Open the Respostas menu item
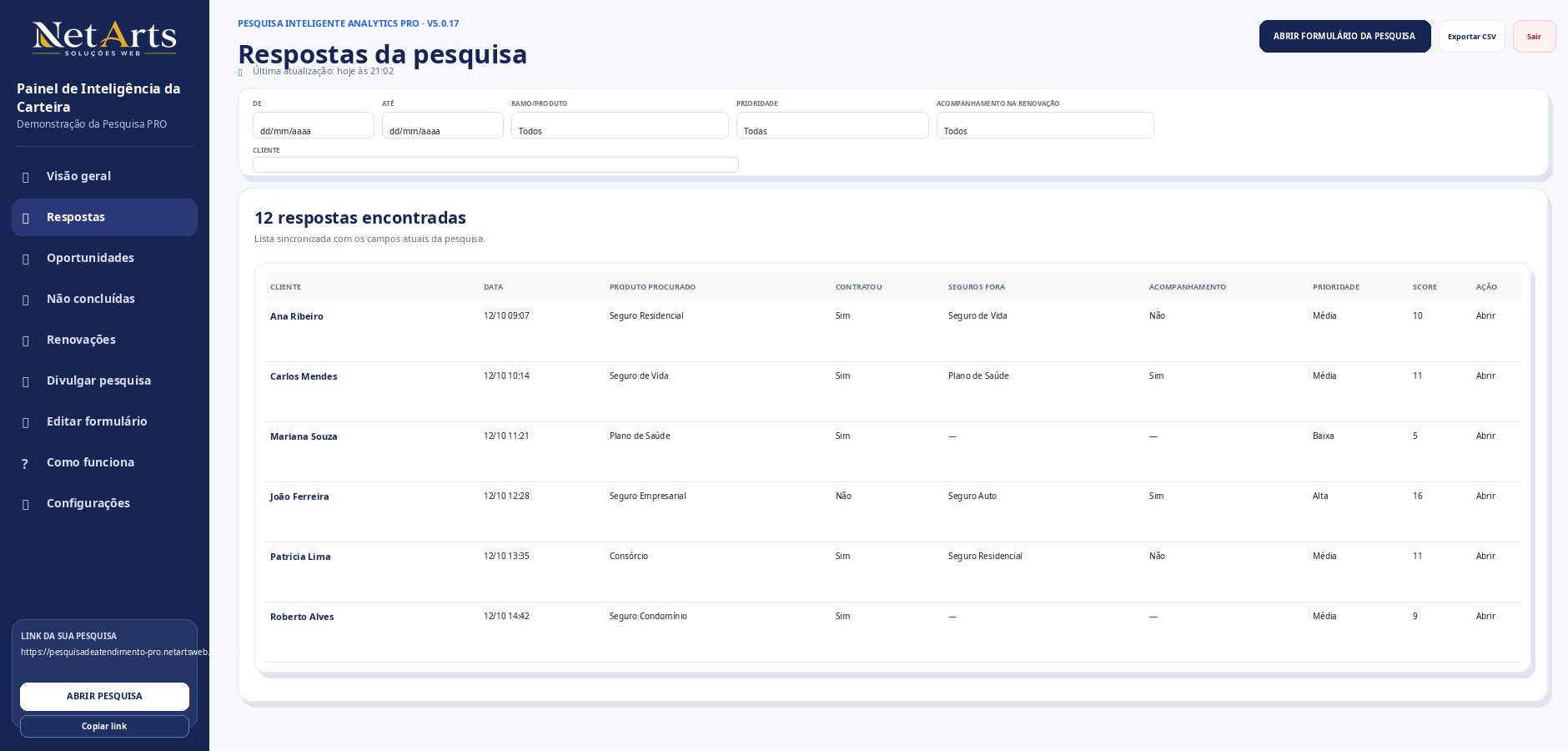The image size is (1568, 751). tap(104, 217)
